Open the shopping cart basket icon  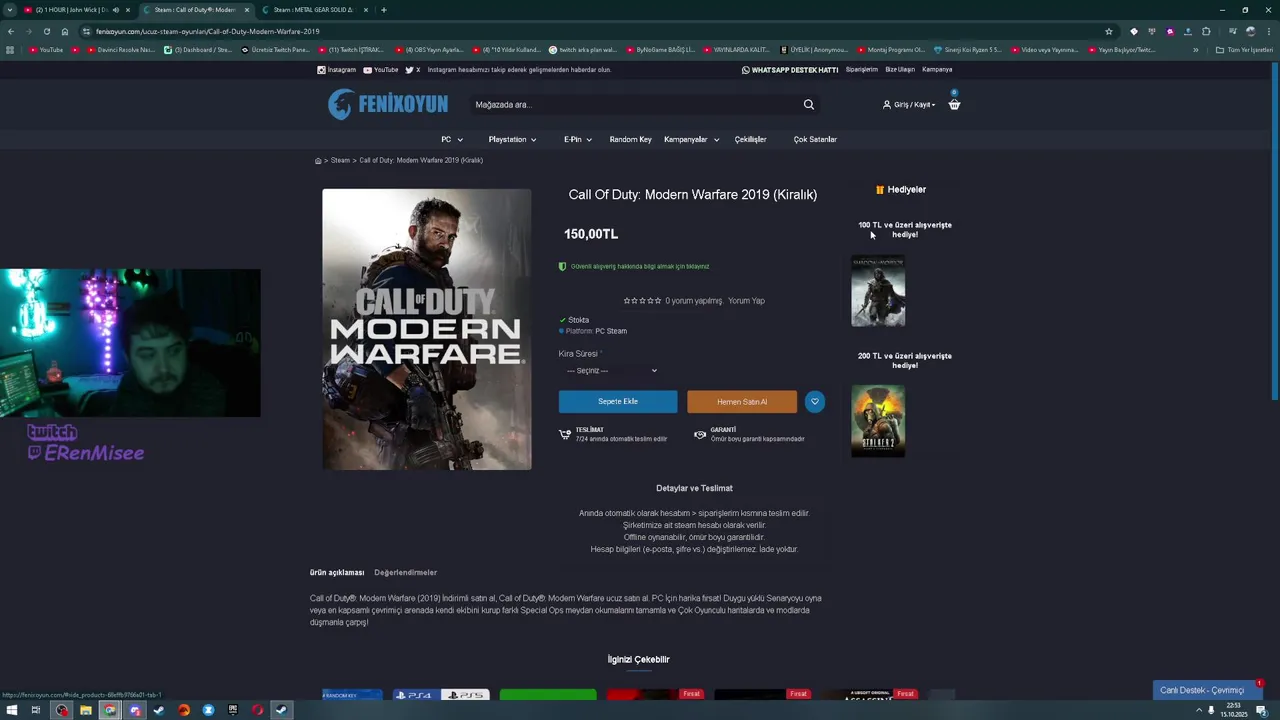[x=954, y=104]
